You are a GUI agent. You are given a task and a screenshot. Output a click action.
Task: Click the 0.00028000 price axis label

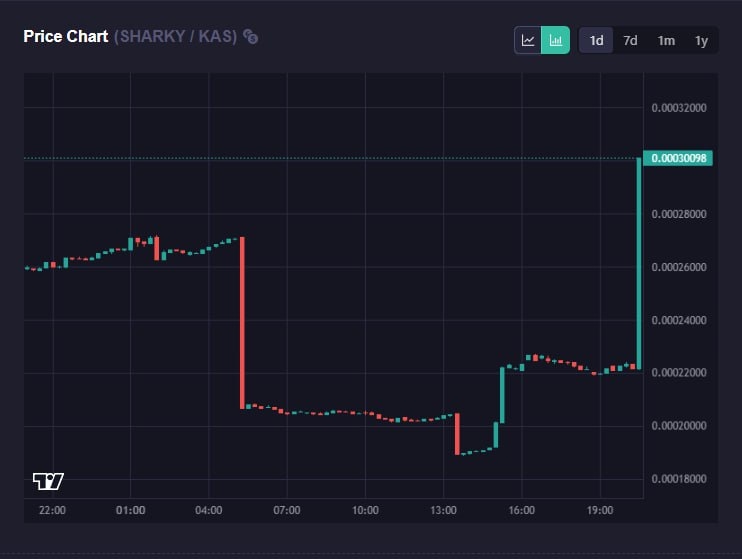pyautogui.click(x=679, y=214)
